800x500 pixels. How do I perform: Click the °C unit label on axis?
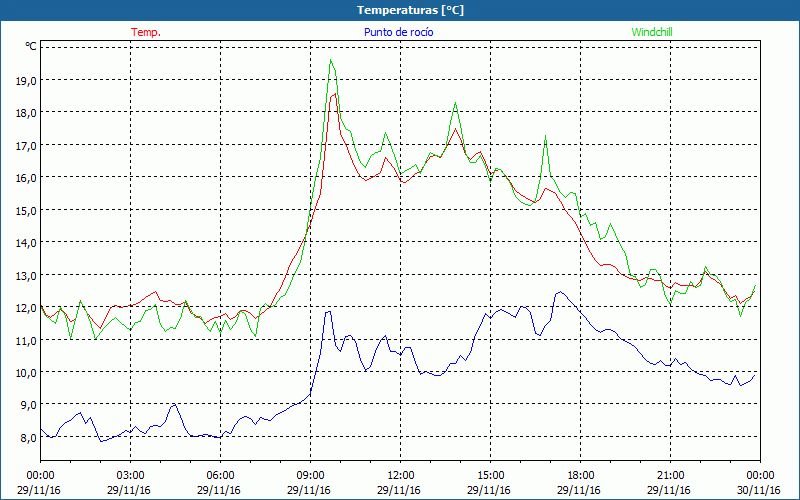(31, 46)
